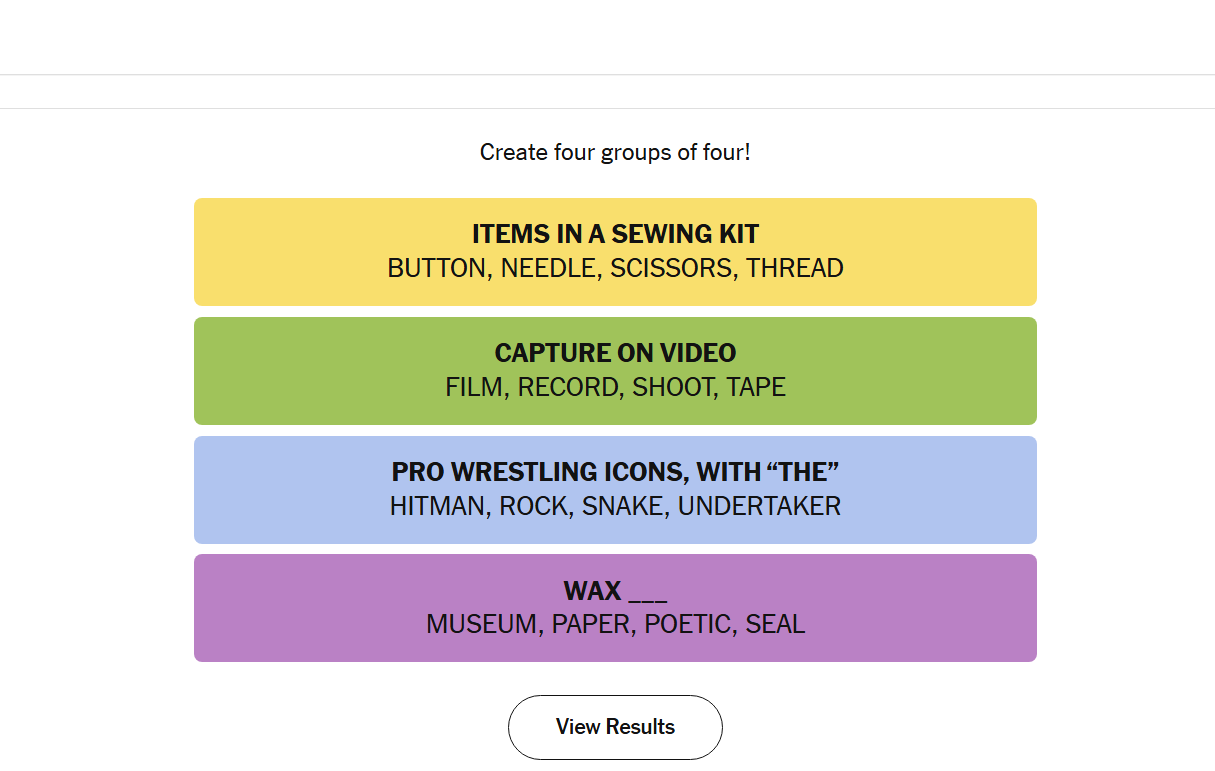Click the View Results button
Viewport: 1215px width, 771px height.
(615, 727)
